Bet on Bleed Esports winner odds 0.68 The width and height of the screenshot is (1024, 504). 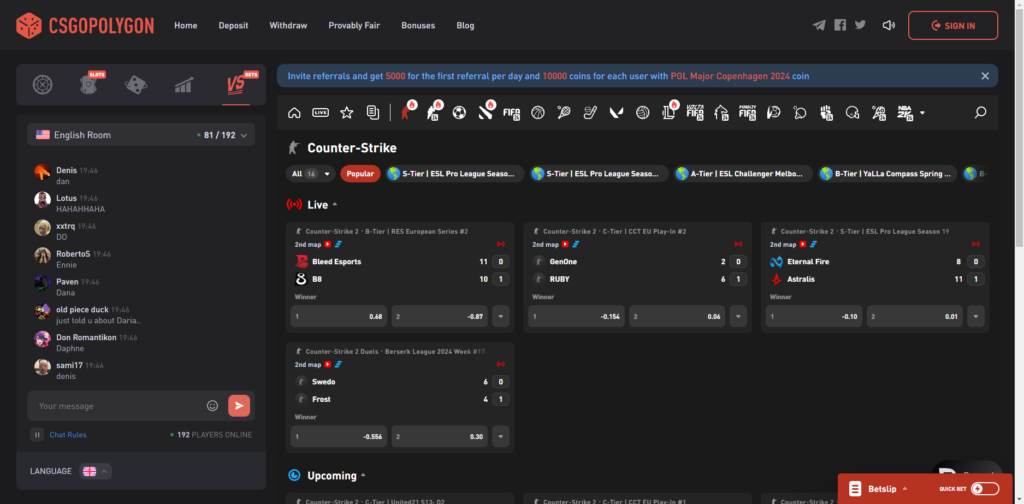[x=339, y=316]
